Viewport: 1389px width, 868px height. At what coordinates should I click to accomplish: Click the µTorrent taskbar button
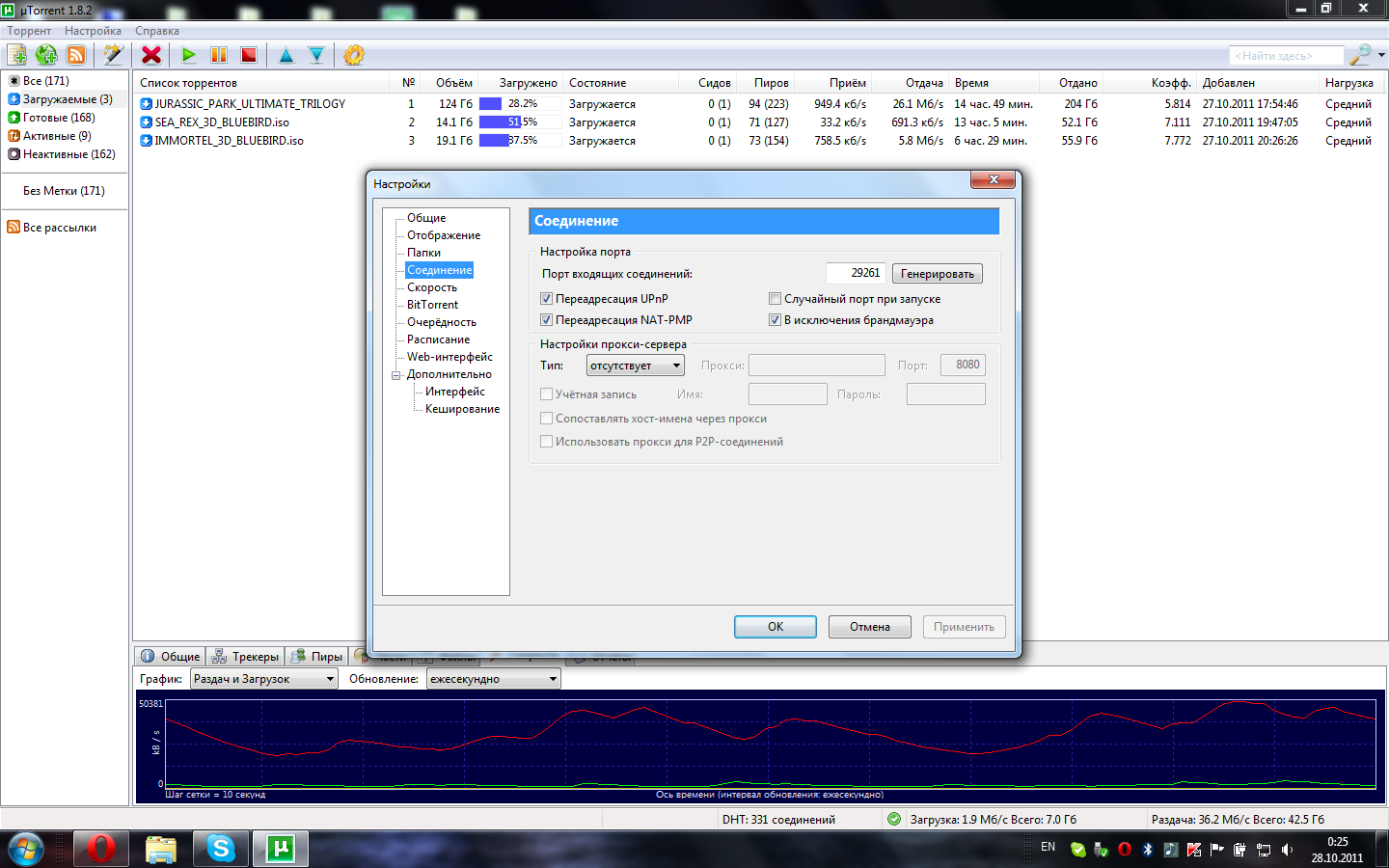pyautogui.click(x=281, y=849)
